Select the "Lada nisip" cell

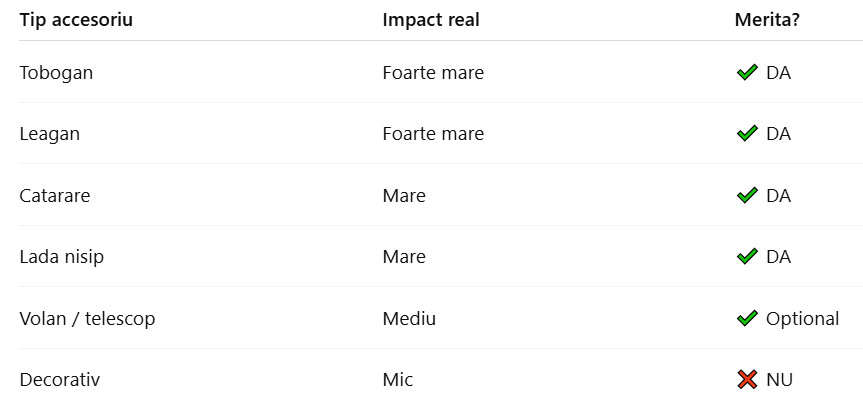pyautogui.click(x=62, y=257)
